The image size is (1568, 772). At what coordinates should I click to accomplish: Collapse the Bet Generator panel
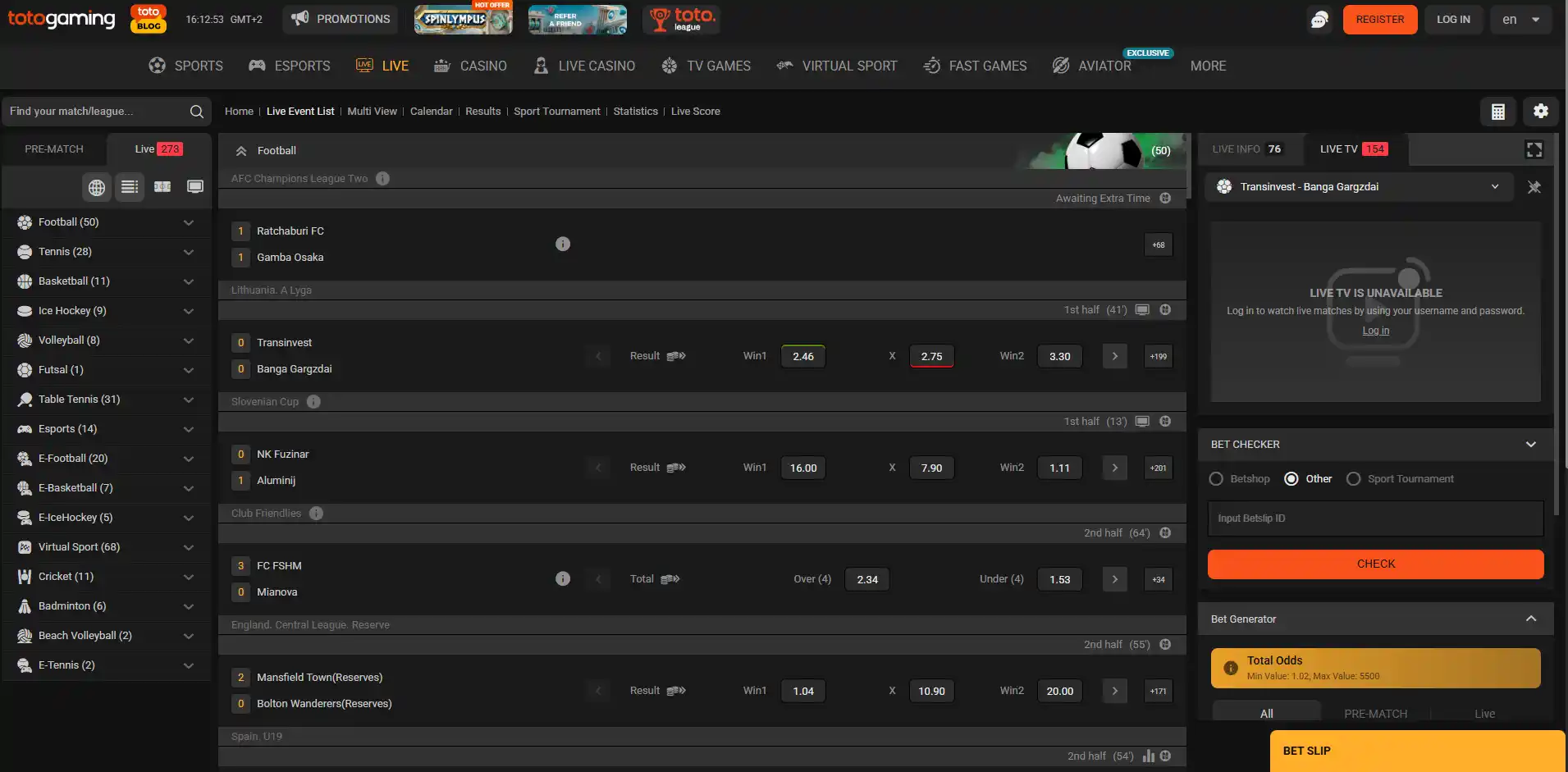click(x=1530, y=619)
